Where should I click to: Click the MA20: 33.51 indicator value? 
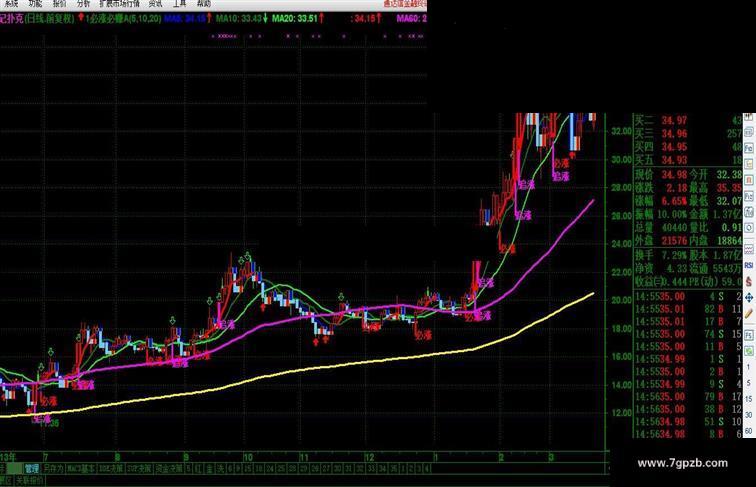297,18
